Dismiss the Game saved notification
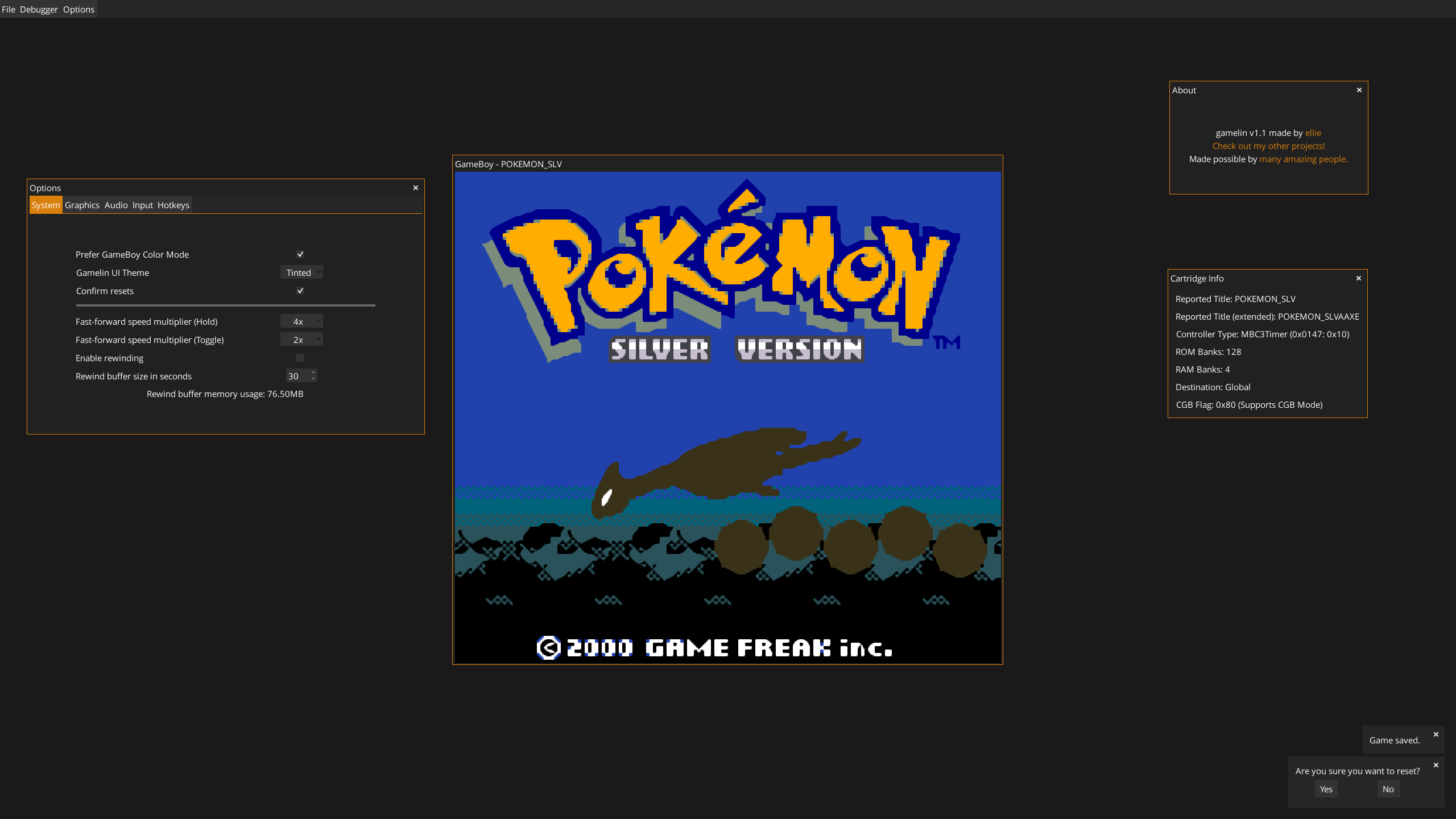 click(1436, 734)
